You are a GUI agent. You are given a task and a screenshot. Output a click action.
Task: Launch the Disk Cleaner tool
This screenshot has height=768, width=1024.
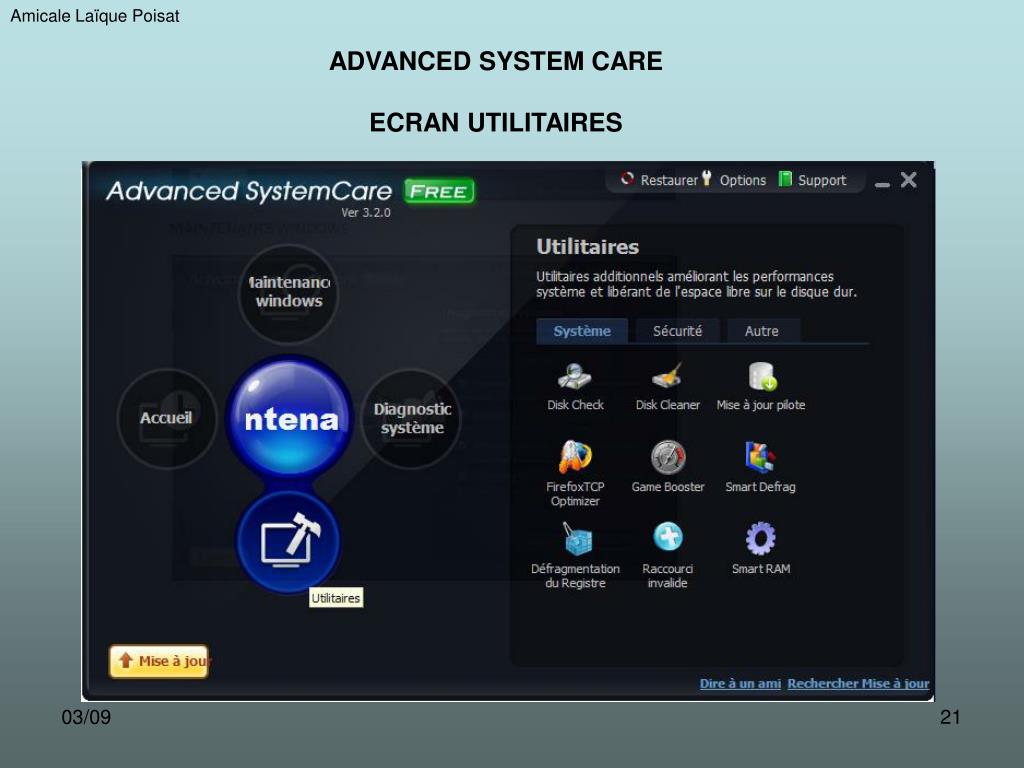point(667,387)
